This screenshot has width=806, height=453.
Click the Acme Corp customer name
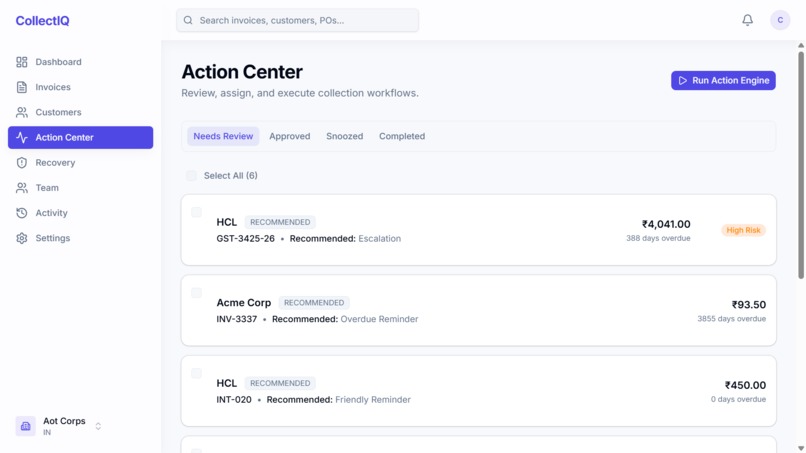pos(244,303)
